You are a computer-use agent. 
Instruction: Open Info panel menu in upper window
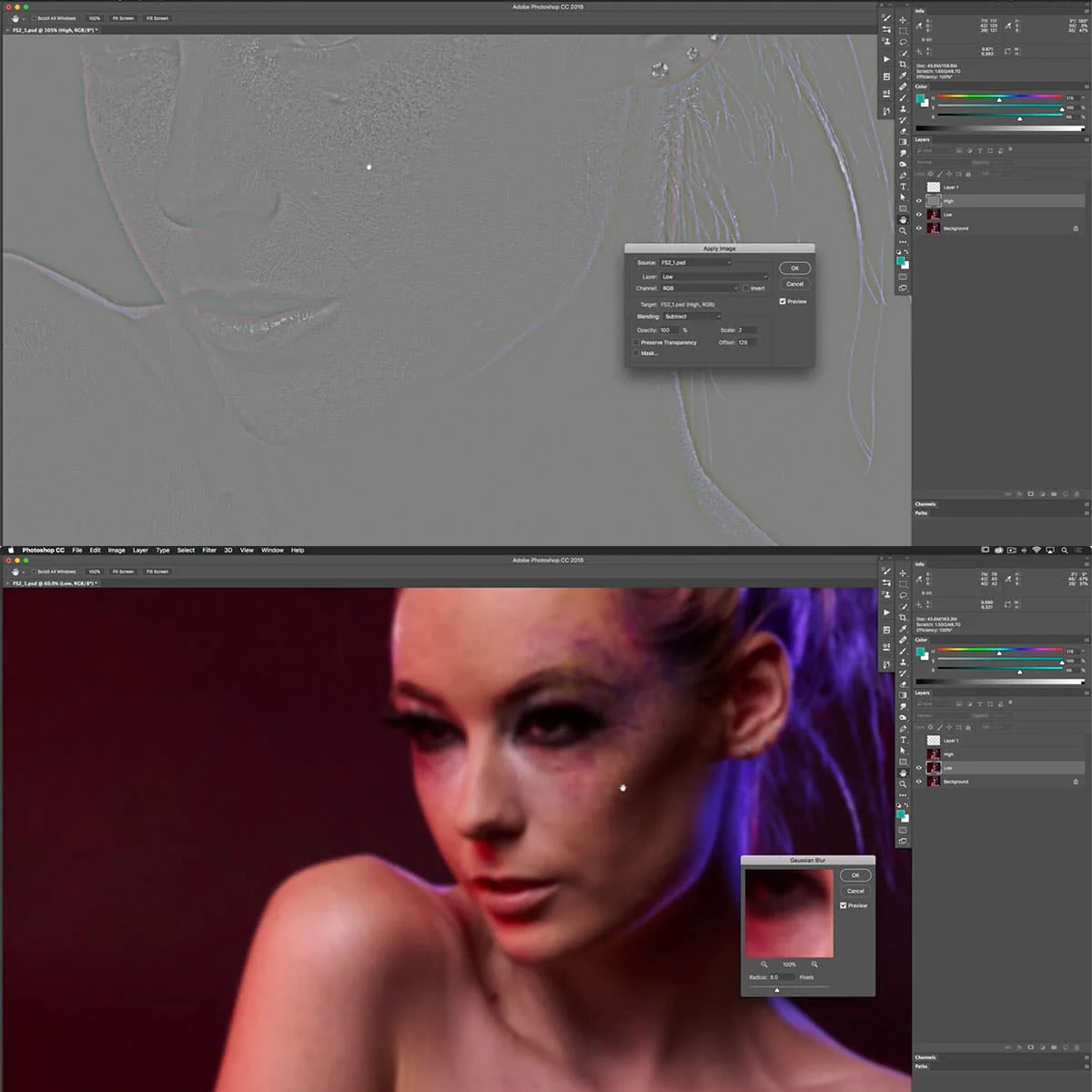coord(1087,11)
